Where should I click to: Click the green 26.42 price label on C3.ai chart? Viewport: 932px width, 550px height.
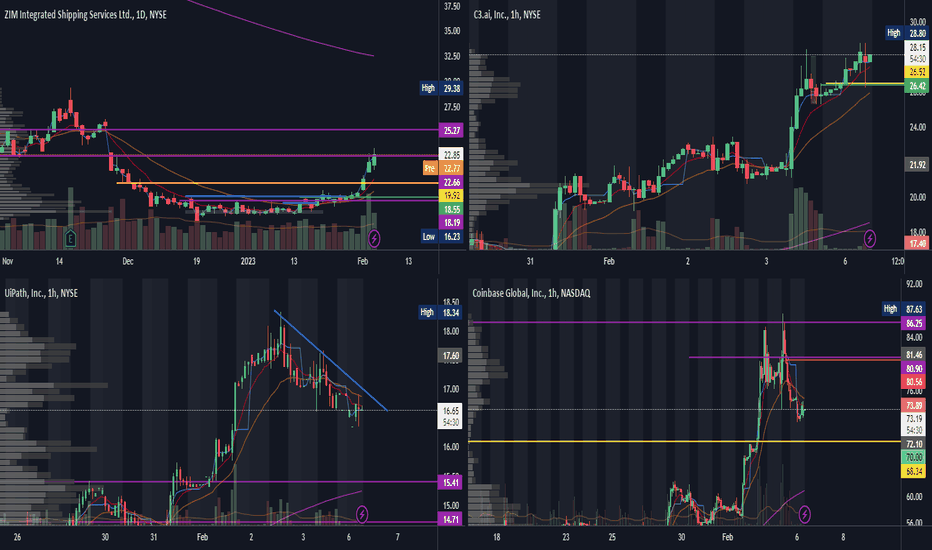click(917, 86)
